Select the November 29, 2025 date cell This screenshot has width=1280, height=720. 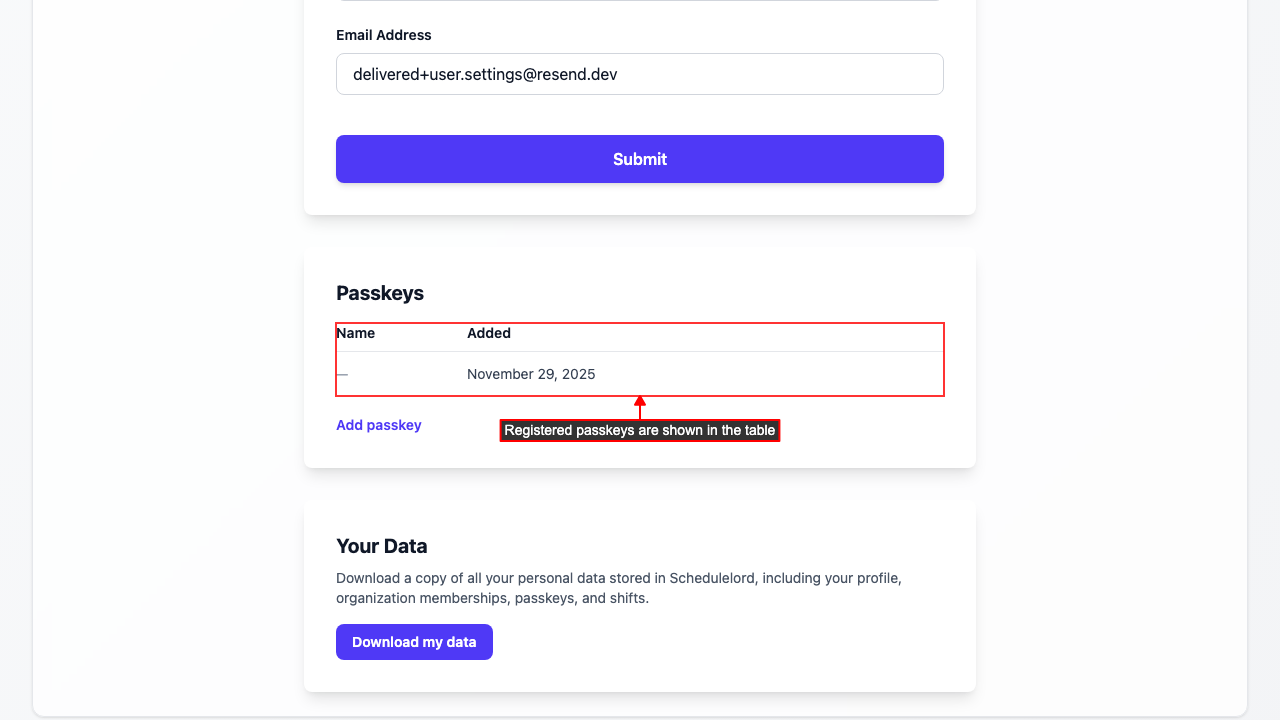[531, 374]
